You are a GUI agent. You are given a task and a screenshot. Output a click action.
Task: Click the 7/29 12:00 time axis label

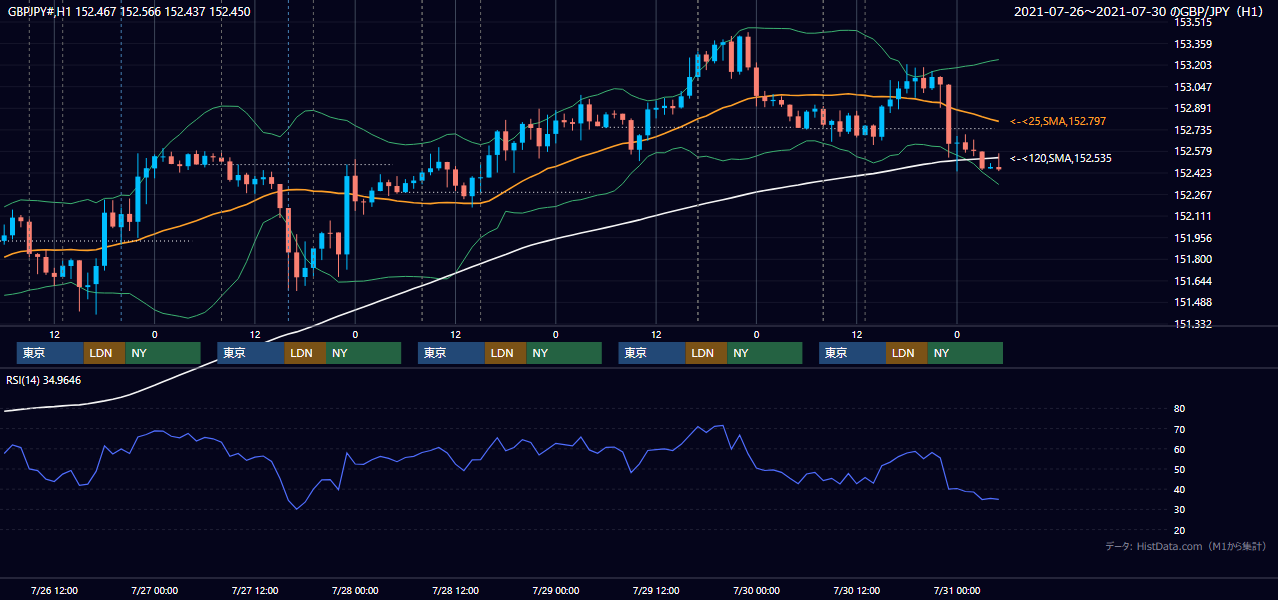656,590
